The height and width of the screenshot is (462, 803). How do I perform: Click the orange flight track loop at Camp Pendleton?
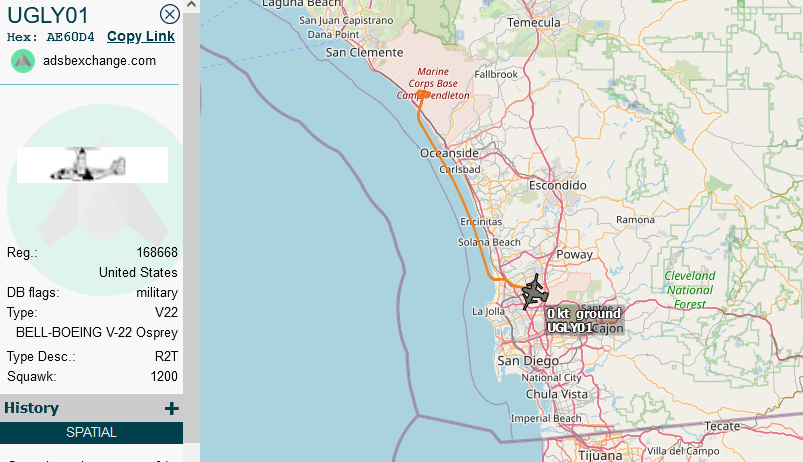[422, 94]
